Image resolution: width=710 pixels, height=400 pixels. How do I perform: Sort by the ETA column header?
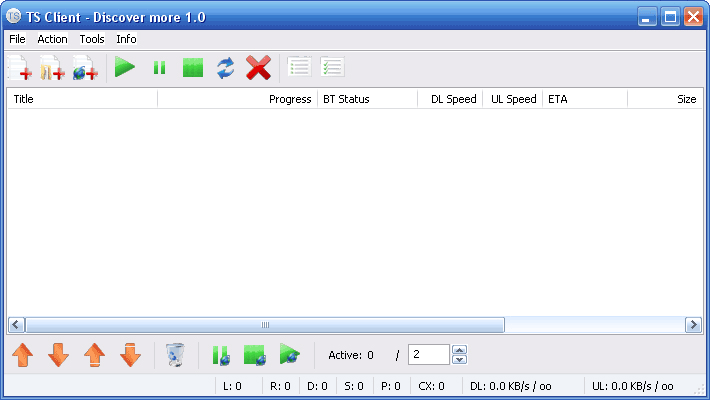coord(585,99)
